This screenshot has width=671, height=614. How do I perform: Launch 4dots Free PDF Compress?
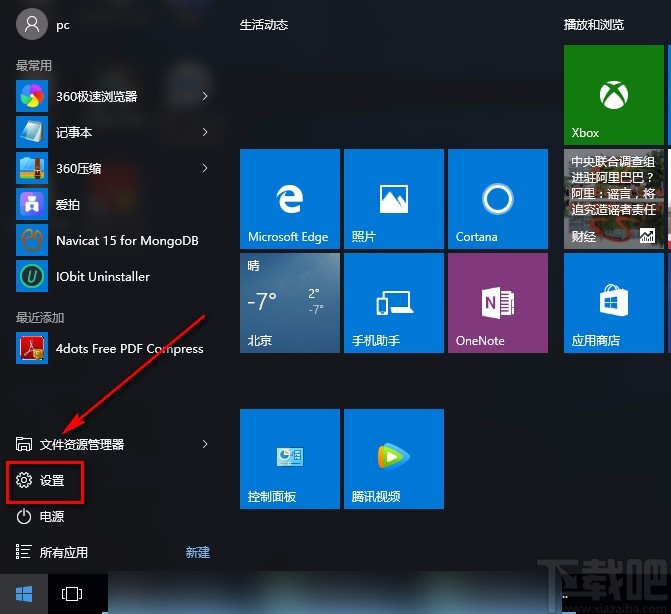(x=113, y=348)
